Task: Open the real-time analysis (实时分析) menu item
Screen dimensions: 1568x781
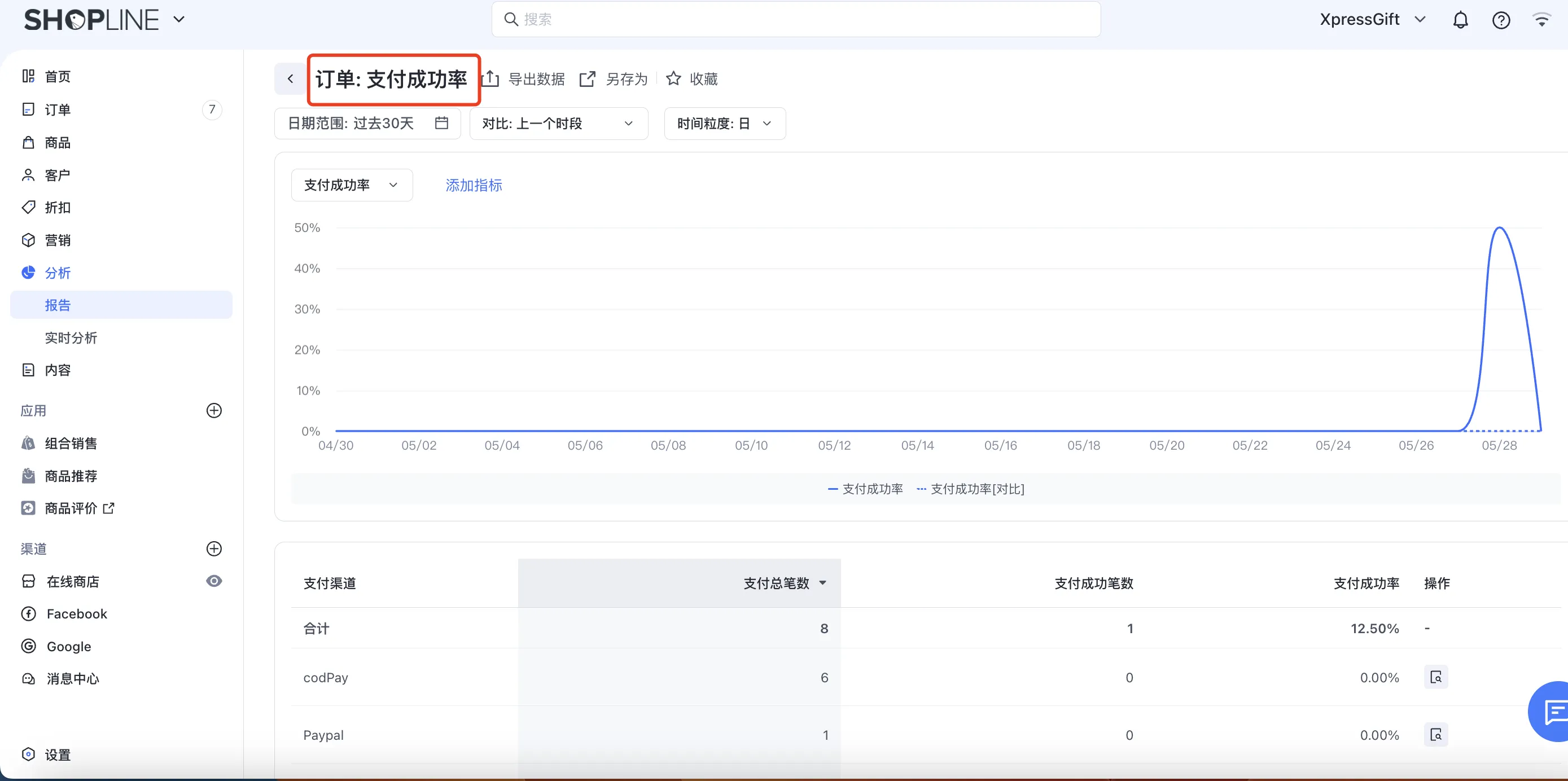Action: 71,338
